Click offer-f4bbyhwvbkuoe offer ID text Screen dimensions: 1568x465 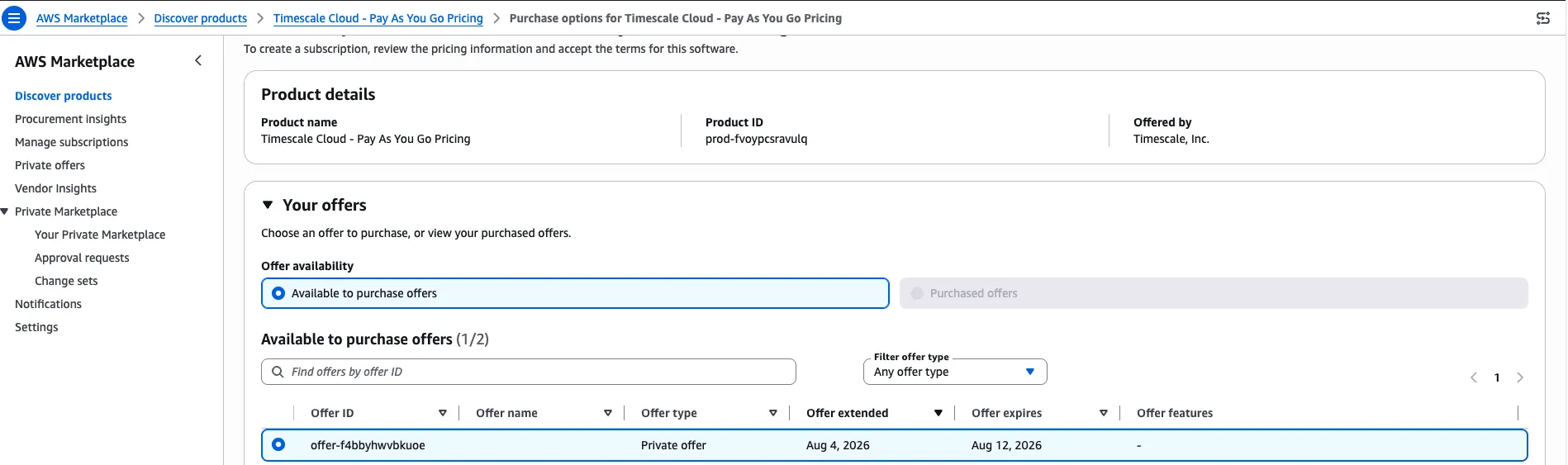(368, 445)
